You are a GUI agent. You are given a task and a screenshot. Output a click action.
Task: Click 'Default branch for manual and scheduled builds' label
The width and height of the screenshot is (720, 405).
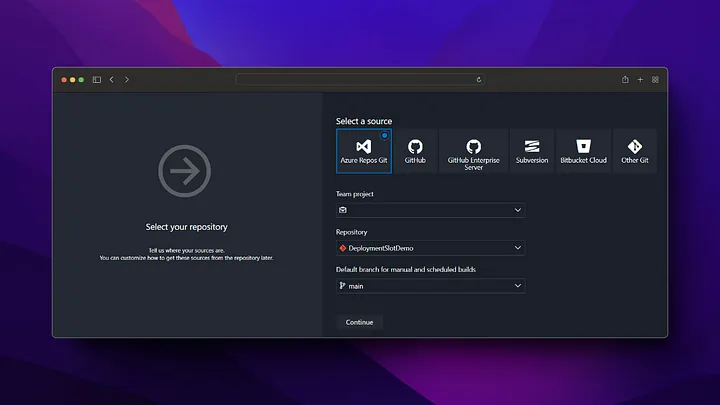click(405, 270)
